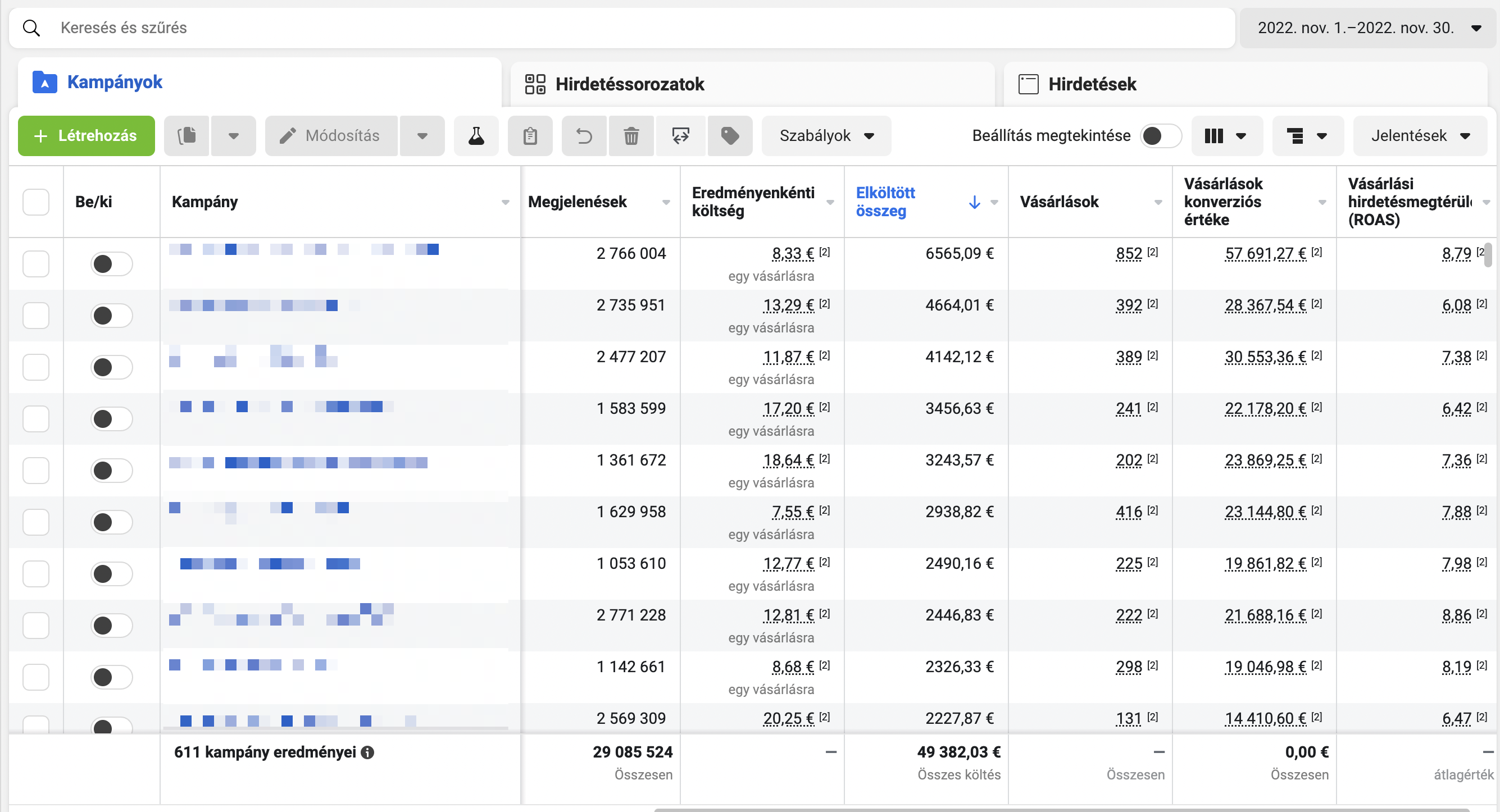Click the green Létrehozás button
Viewport: 1500px width, 812px height.
coord(86,136)
